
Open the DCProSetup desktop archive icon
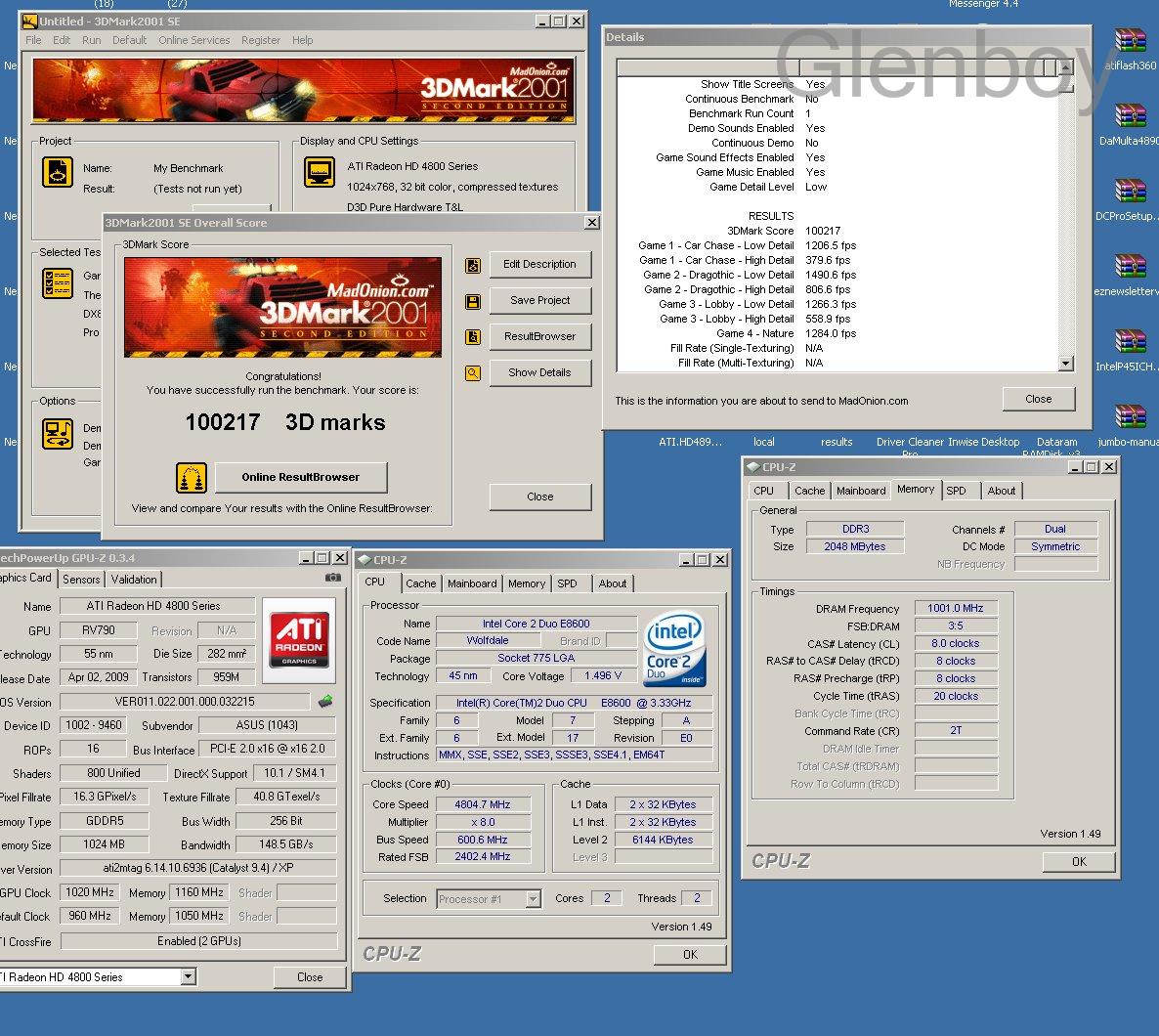tap(1130, 192)
